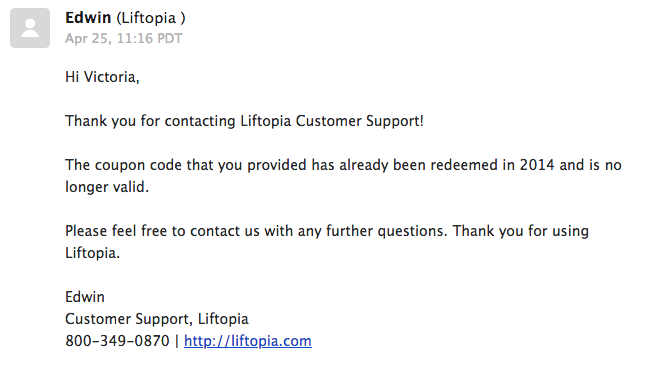Click the greeting line Hi Victoria

[102, 77]
